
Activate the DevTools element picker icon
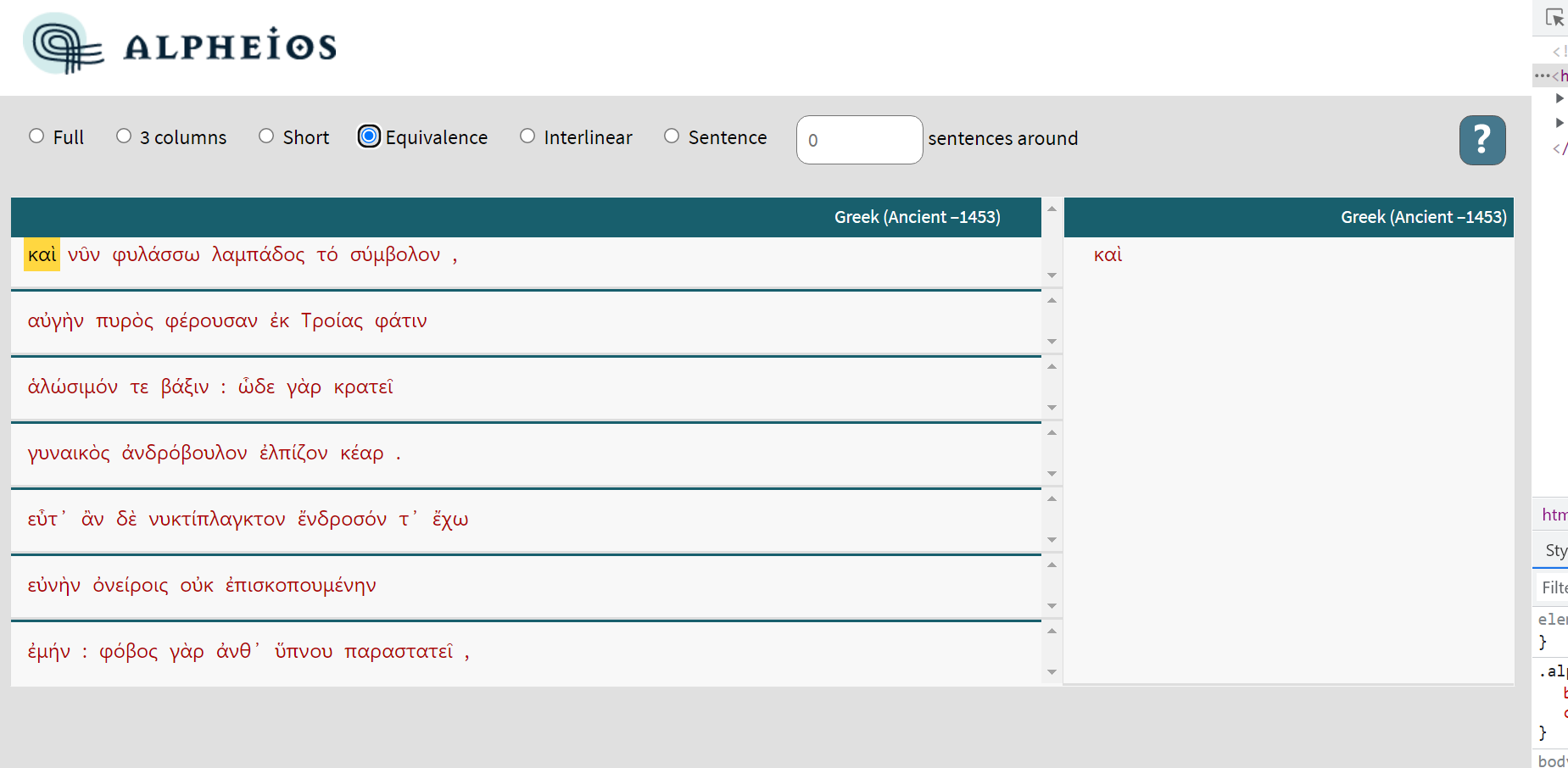pos(1554,16)
